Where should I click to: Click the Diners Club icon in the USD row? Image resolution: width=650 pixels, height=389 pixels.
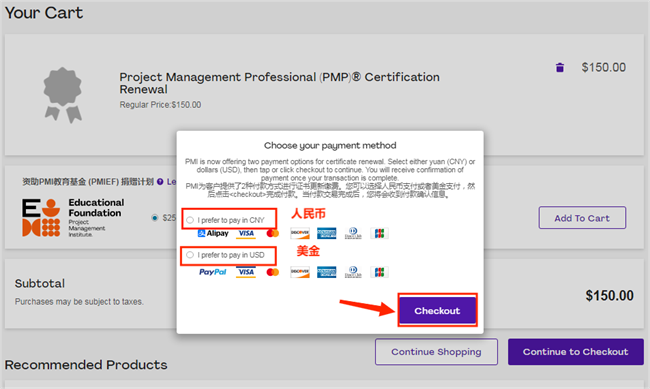click(353, 272)
